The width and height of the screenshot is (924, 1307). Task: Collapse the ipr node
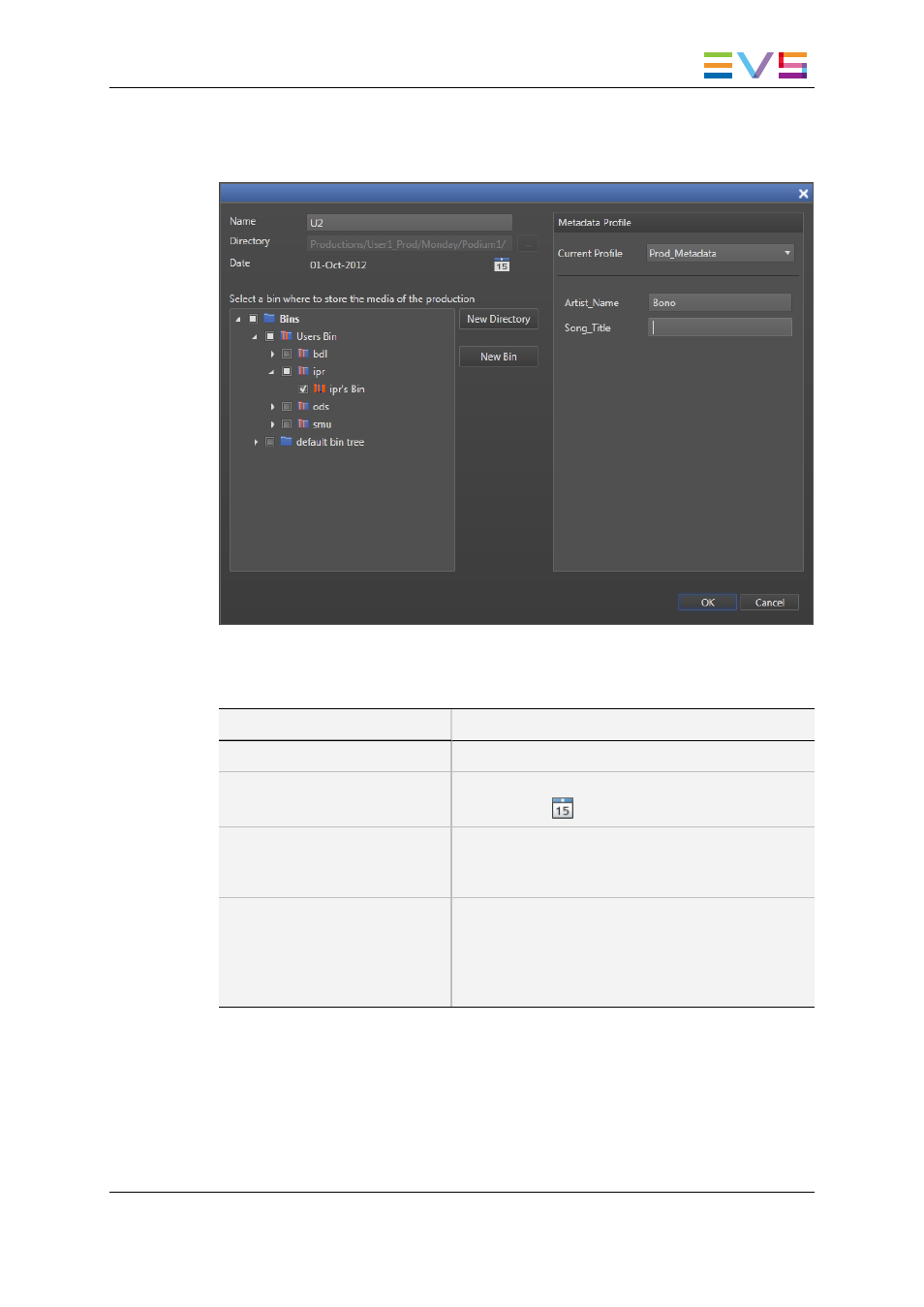coord(271,372)
